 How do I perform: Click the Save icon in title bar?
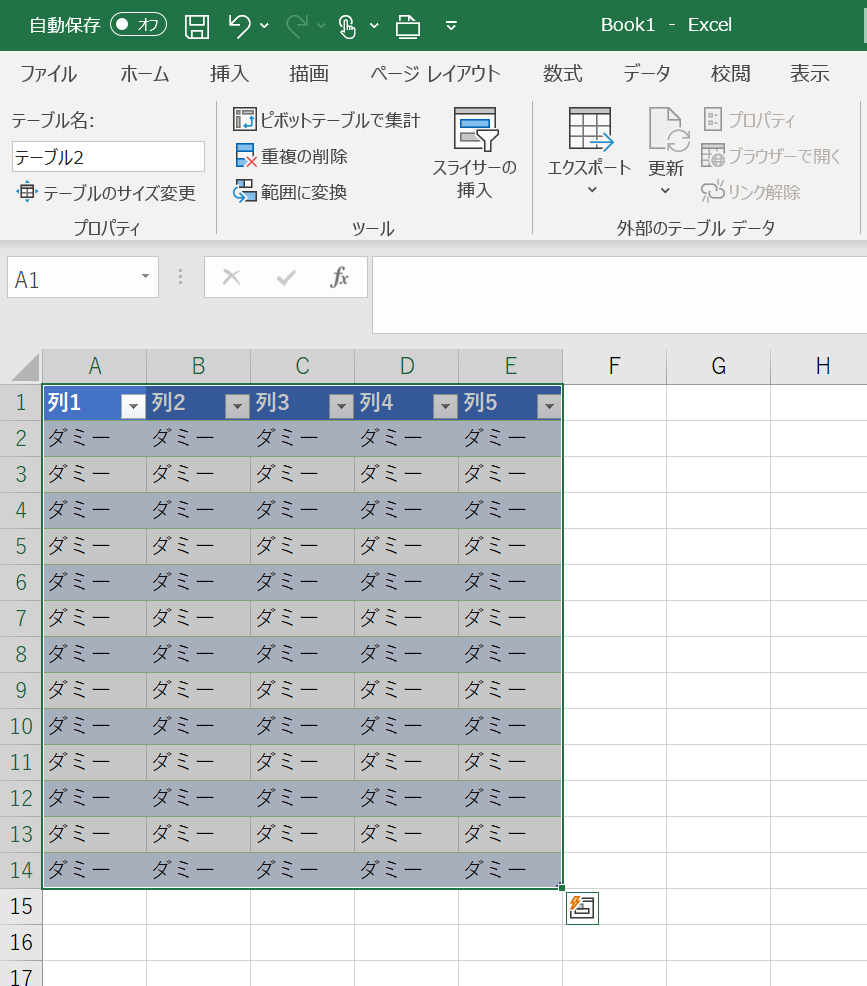pos(198,25)
